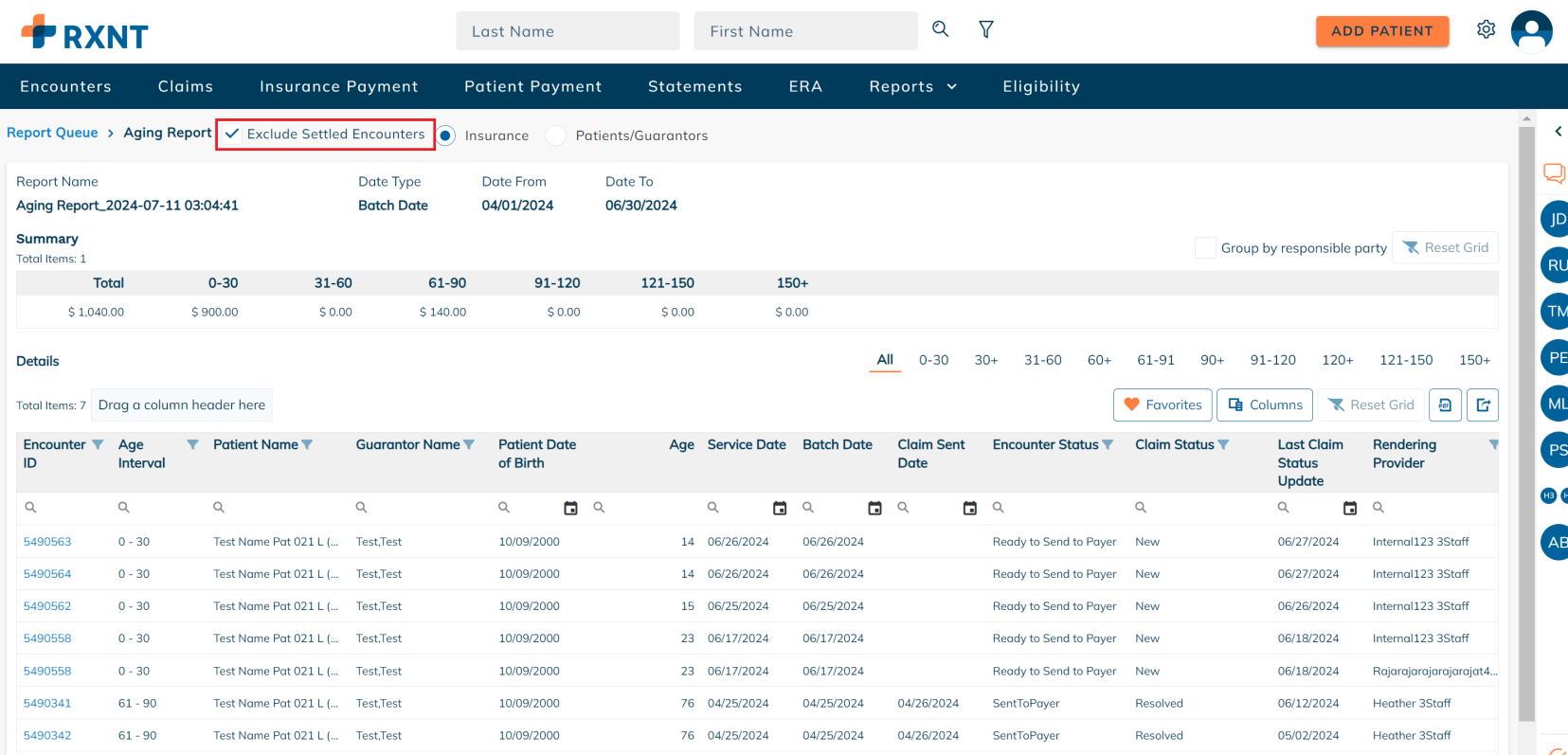Click the ADD PATIENT button

(1381, 30)
